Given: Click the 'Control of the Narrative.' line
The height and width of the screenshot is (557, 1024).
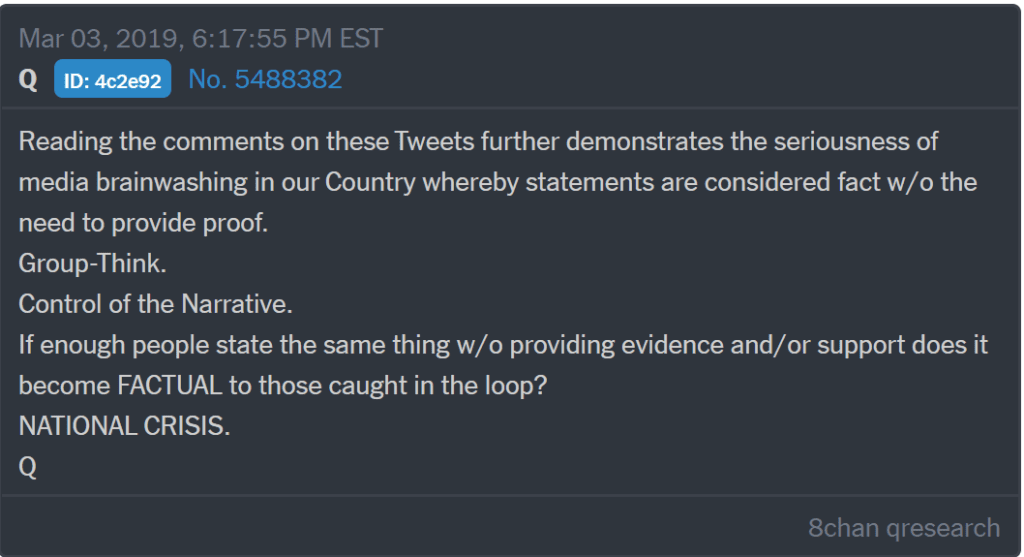Looking at the screenshot, I should pyautogui.click(x=155, y=304).
